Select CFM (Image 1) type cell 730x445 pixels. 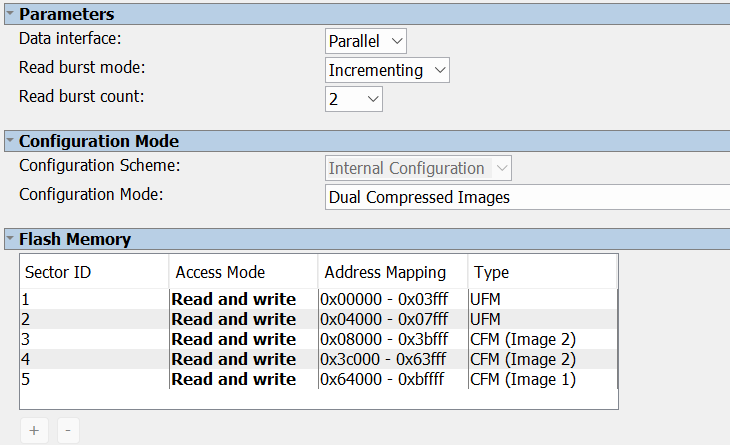click(x=523, y=379)
